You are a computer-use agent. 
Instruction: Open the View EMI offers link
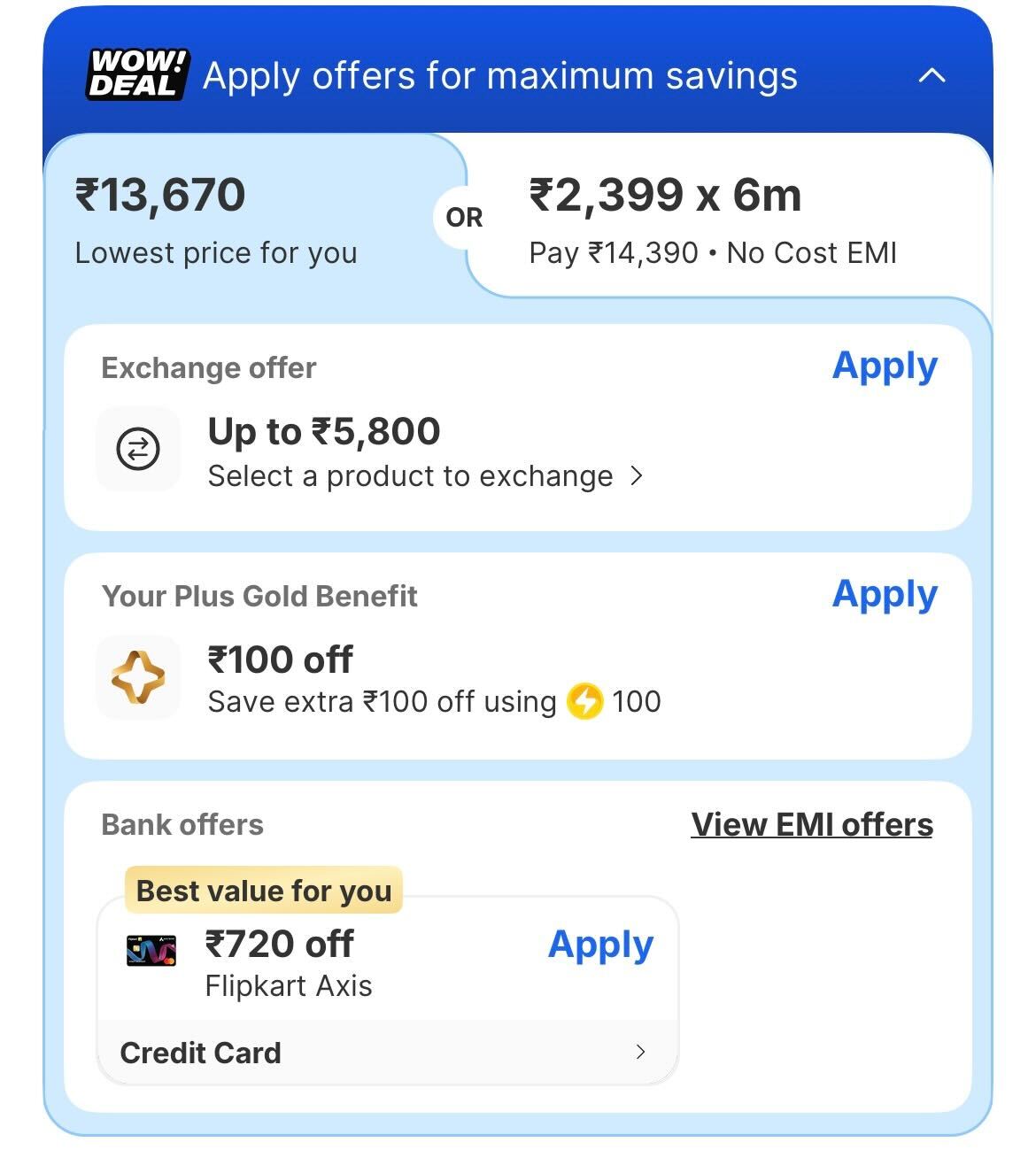coord(811,825)
